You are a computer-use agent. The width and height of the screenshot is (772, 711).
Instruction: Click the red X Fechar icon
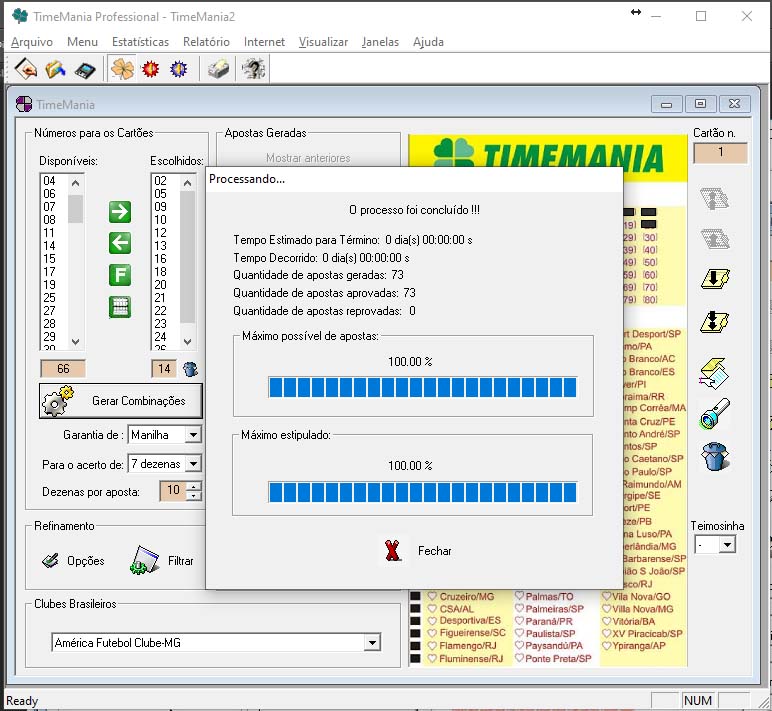tap(392, 550)
